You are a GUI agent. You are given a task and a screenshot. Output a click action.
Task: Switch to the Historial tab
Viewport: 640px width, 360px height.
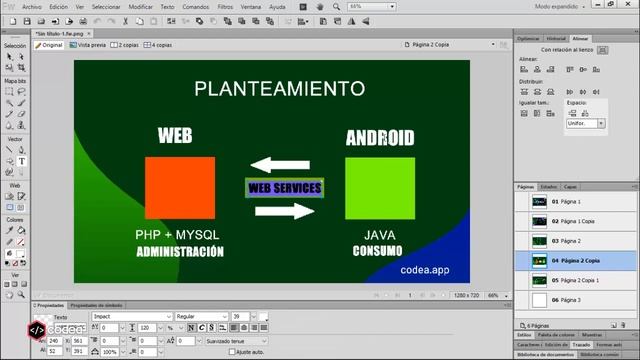coord(556,38)
